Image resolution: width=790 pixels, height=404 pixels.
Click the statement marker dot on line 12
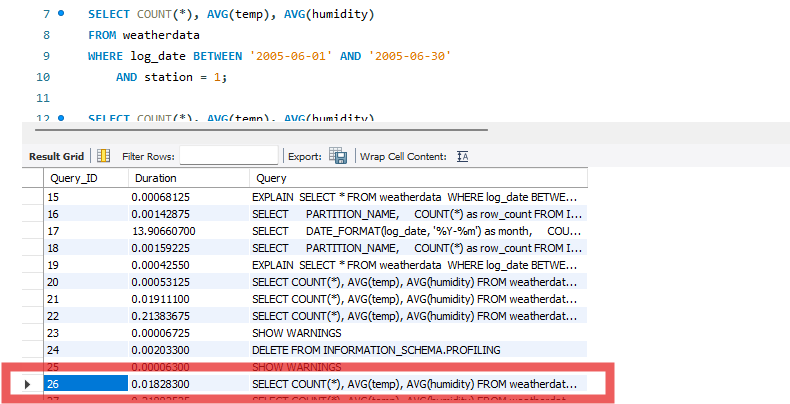62,119
